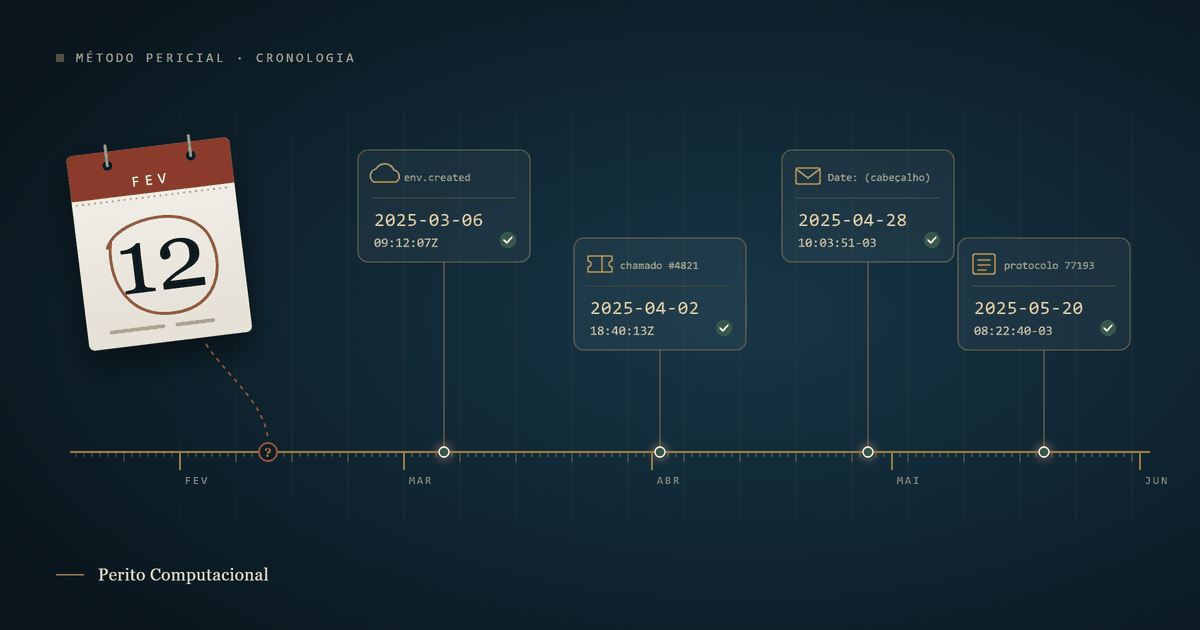Click the chamado #4821 label

[x=659, y=266]
